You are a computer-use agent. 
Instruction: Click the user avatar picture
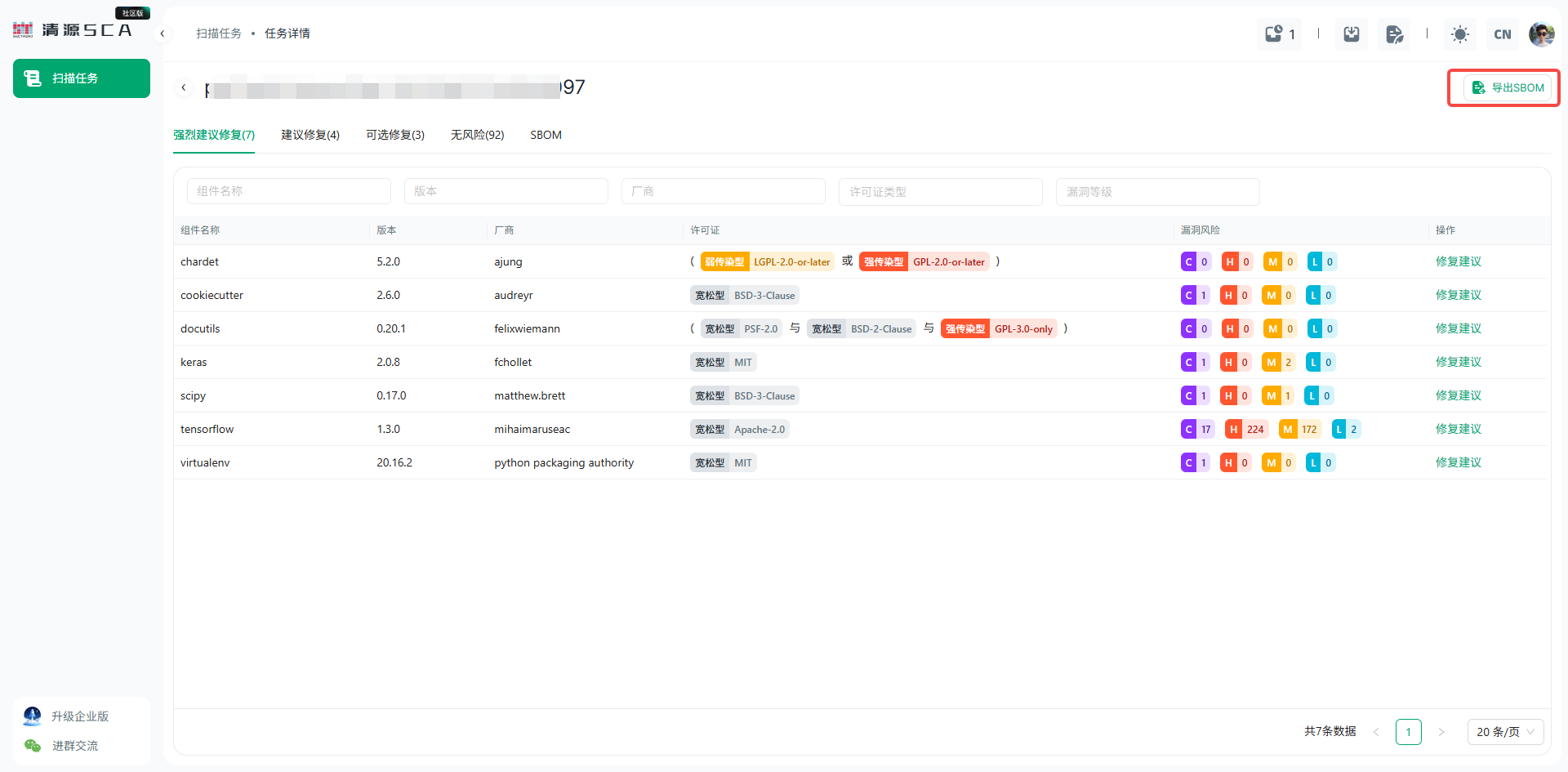(x=1541, y=33)
